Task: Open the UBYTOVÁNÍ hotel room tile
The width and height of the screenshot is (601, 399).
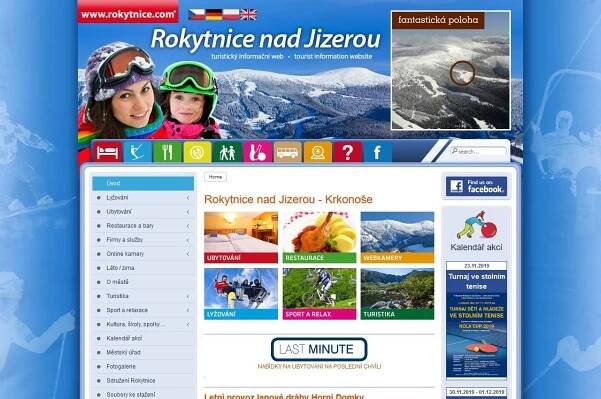Action: point(241,238)
